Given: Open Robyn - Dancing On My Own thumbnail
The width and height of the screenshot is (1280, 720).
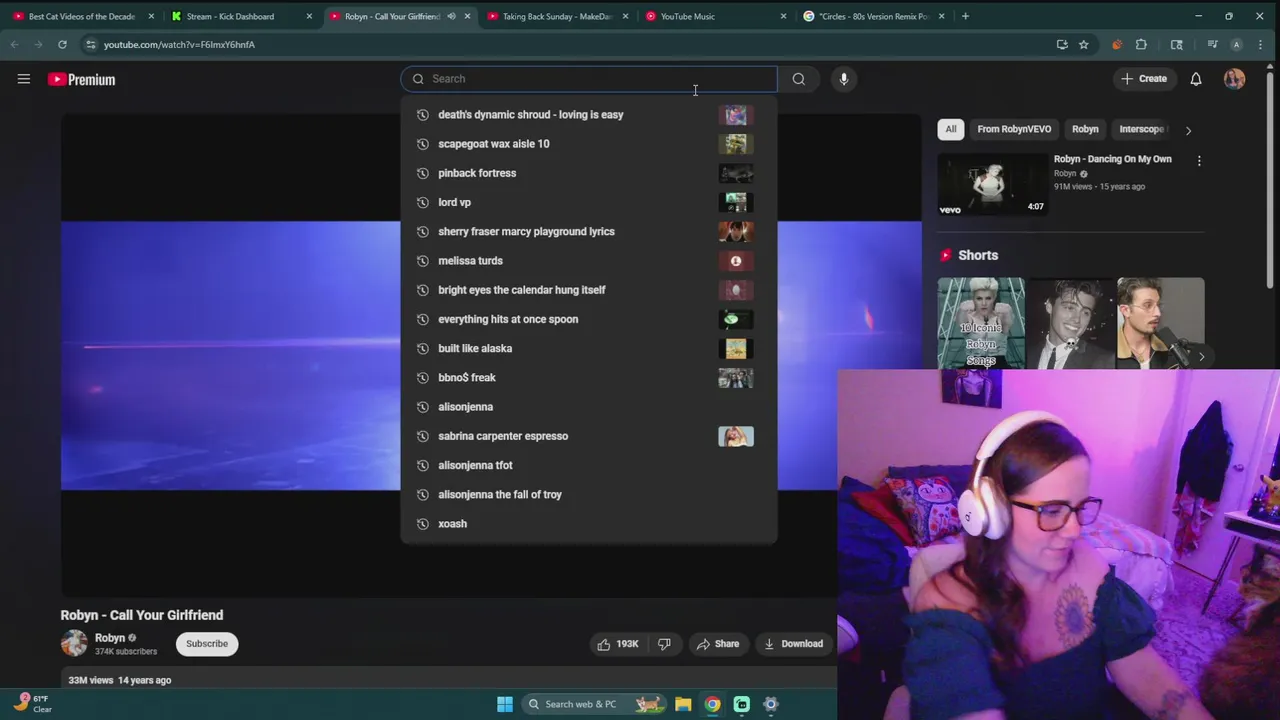Looking at the screenshot, I should click(x=992, y=184).
